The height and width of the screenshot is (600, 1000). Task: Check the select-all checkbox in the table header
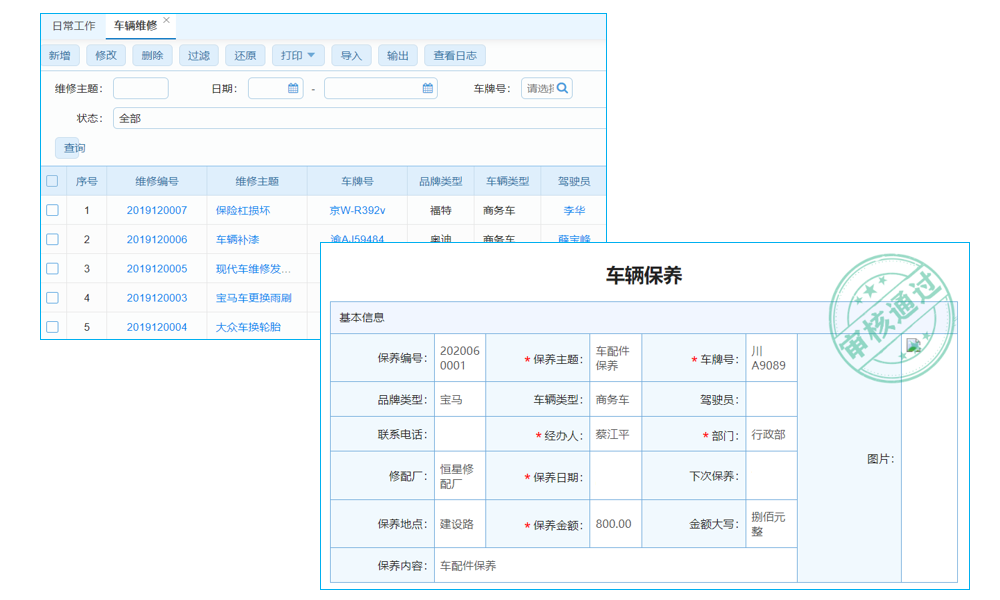click(54, 180)
